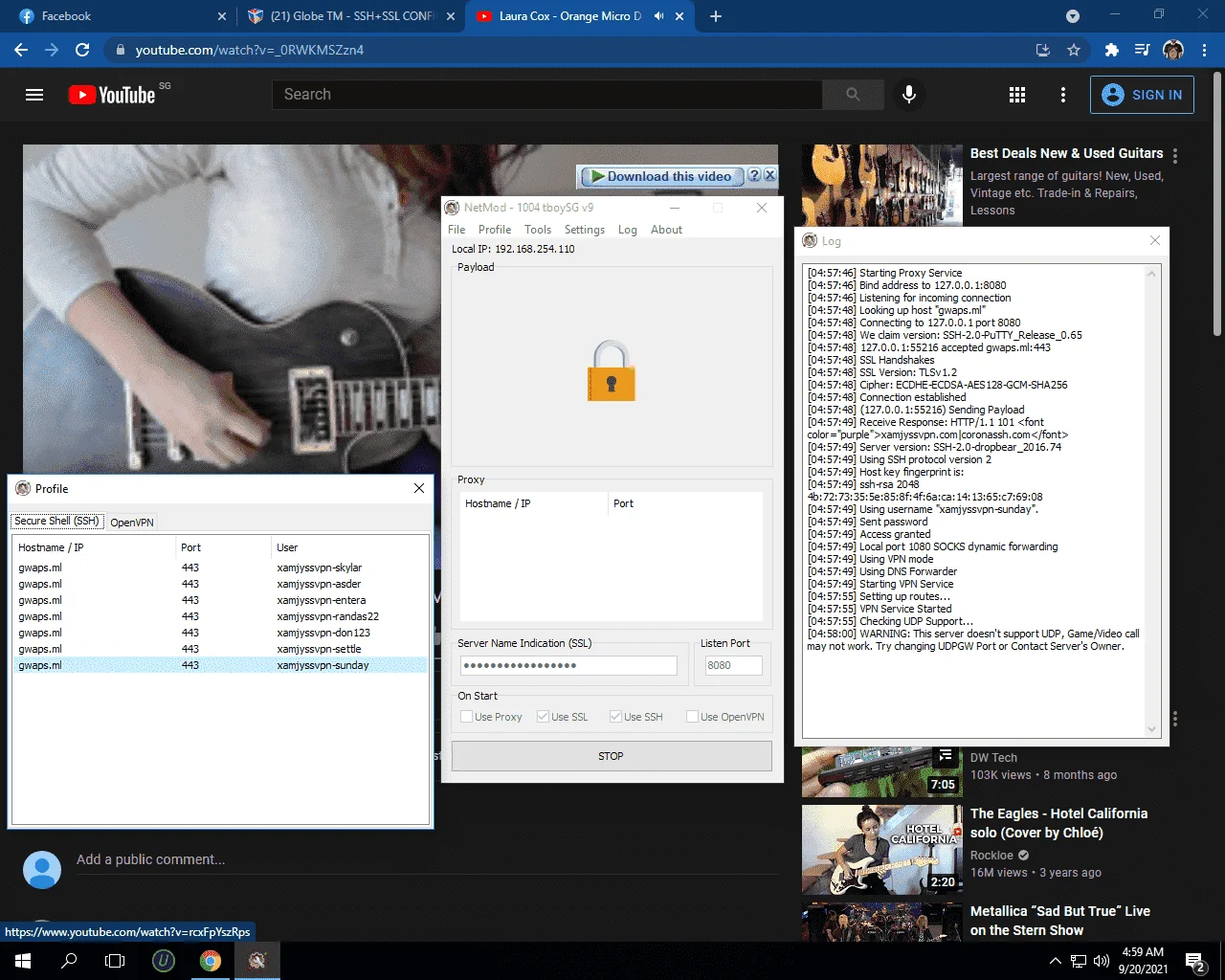Open YouTube settings three-dot menu

1062,95
